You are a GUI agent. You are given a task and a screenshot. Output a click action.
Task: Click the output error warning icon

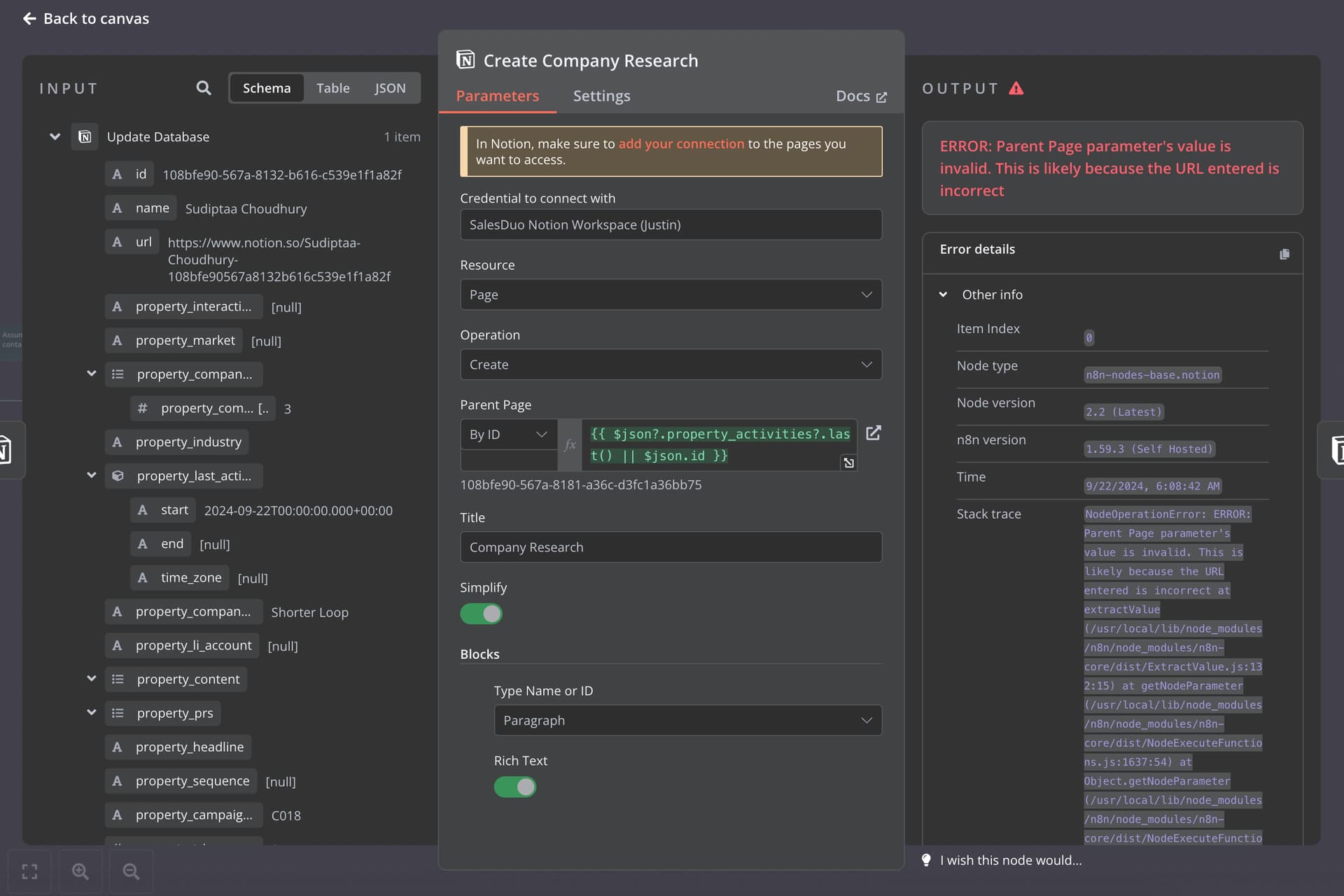(1016, 88)
